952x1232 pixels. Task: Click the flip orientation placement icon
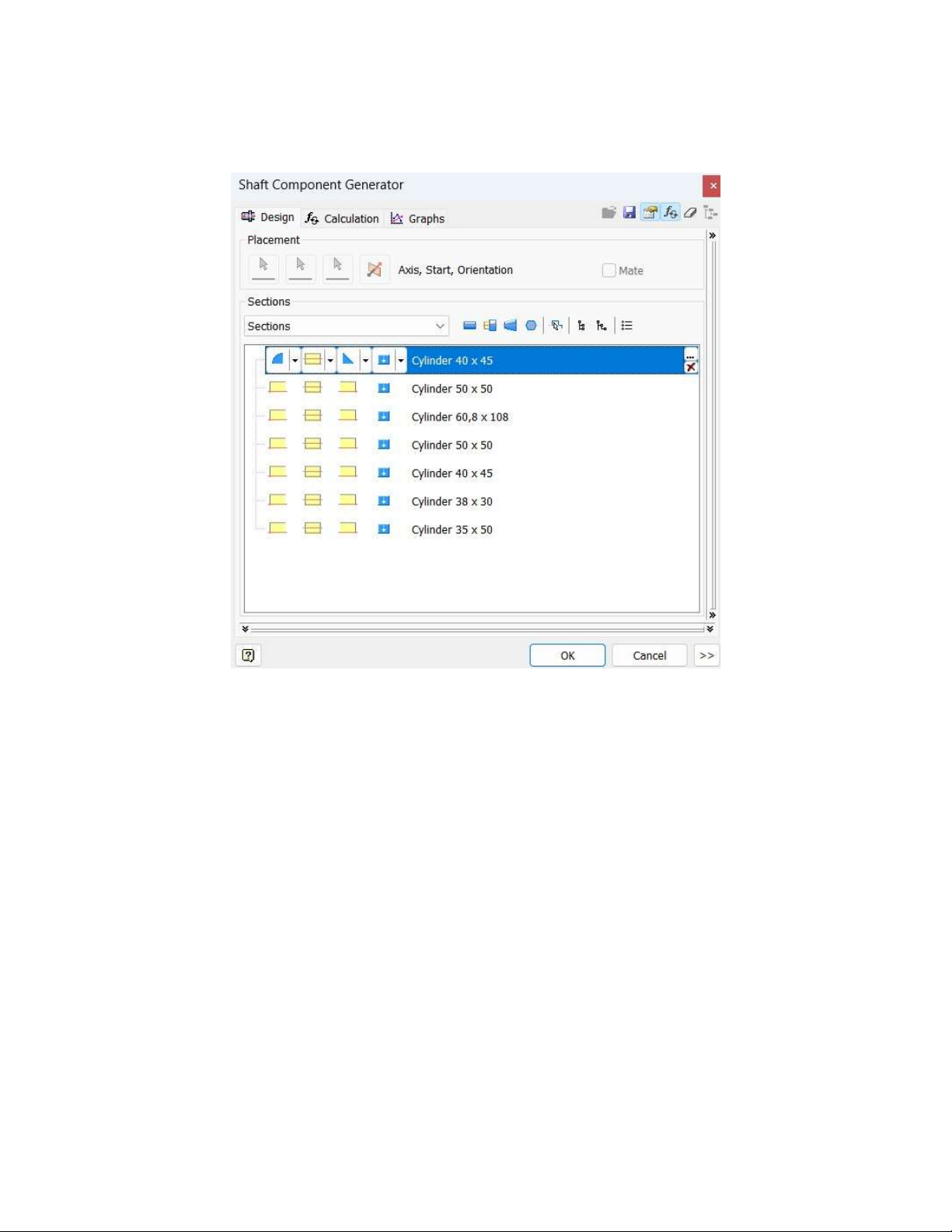[375, 270]
